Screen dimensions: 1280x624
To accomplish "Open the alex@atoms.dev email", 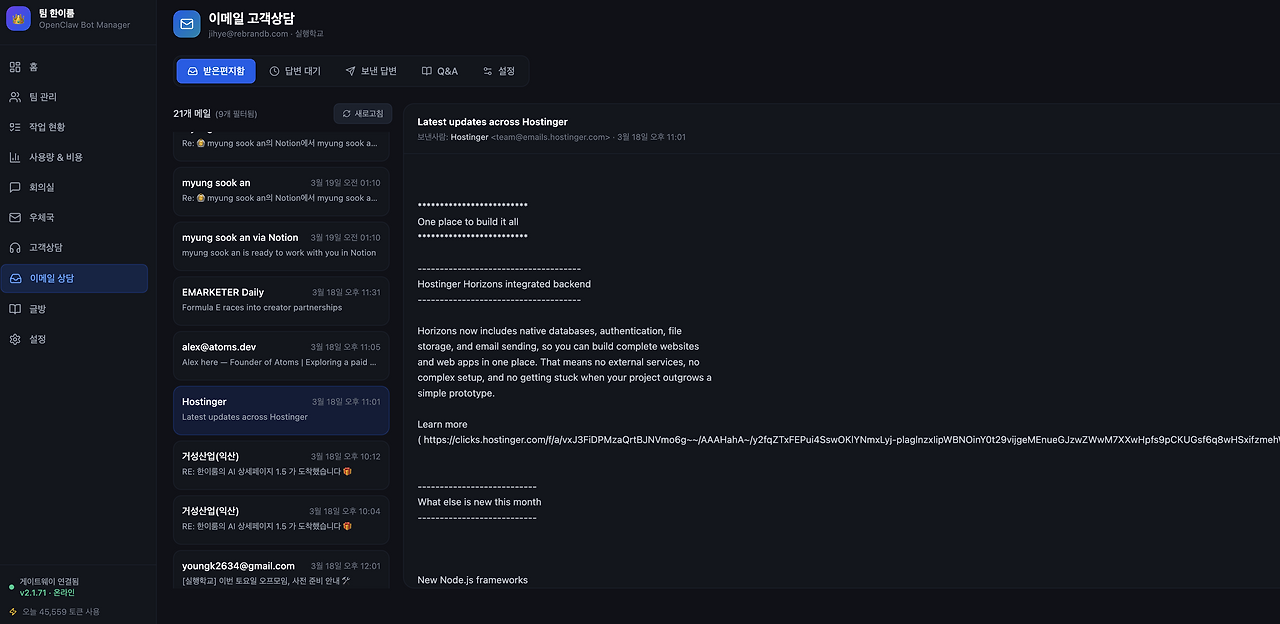I will pyautogui.click(x=281, y=355).
